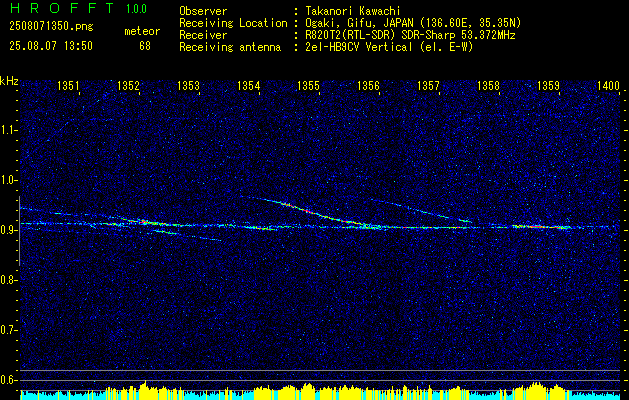Click the Receiver field label
This screenshot has height=400, width=629.
pyautogui.click(x=203, y=35)
